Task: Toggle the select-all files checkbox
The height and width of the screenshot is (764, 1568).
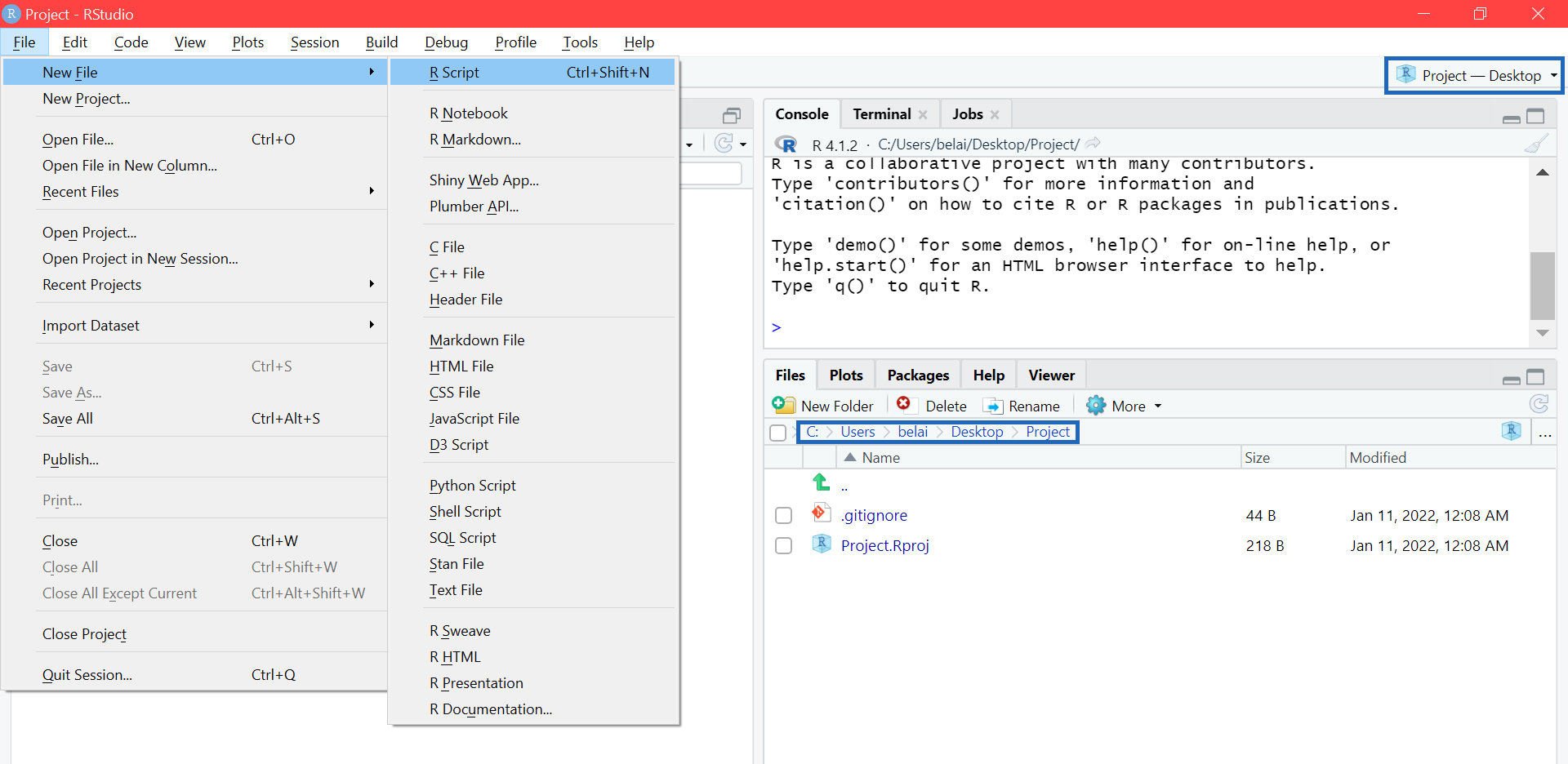Action: coord(778,433)
